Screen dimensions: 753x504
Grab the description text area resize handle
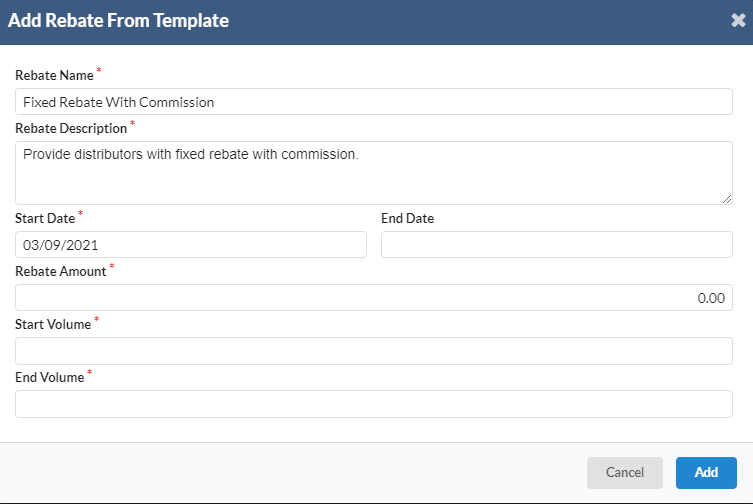[727, 199]
